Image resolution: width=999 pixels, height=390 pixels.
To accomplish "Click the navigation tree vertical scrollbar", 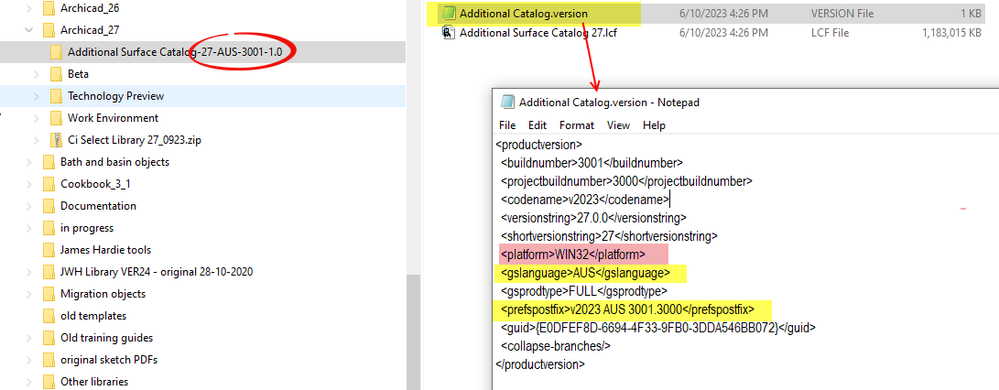I will [413, 331].
